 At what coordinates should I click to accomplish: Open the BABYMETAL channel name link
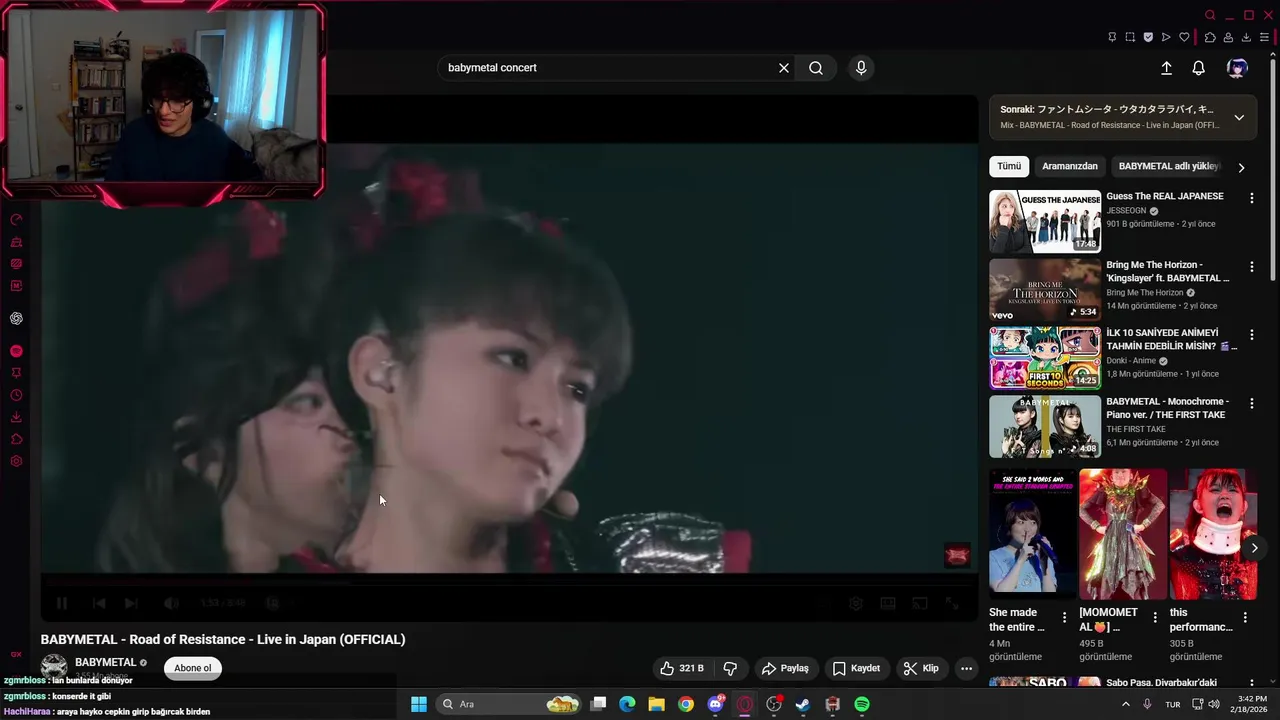105,662
